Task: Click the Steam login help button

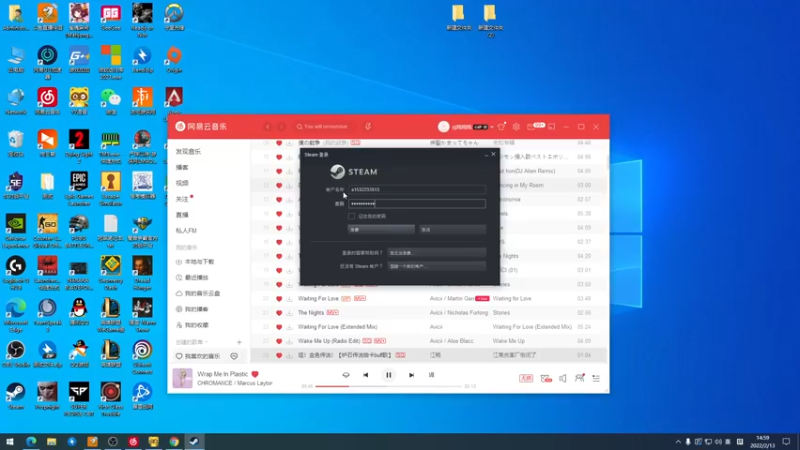Action: (437, 253)
